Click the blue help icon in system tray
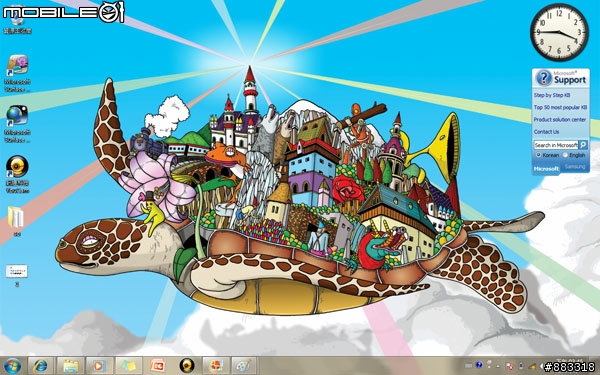 479,365
